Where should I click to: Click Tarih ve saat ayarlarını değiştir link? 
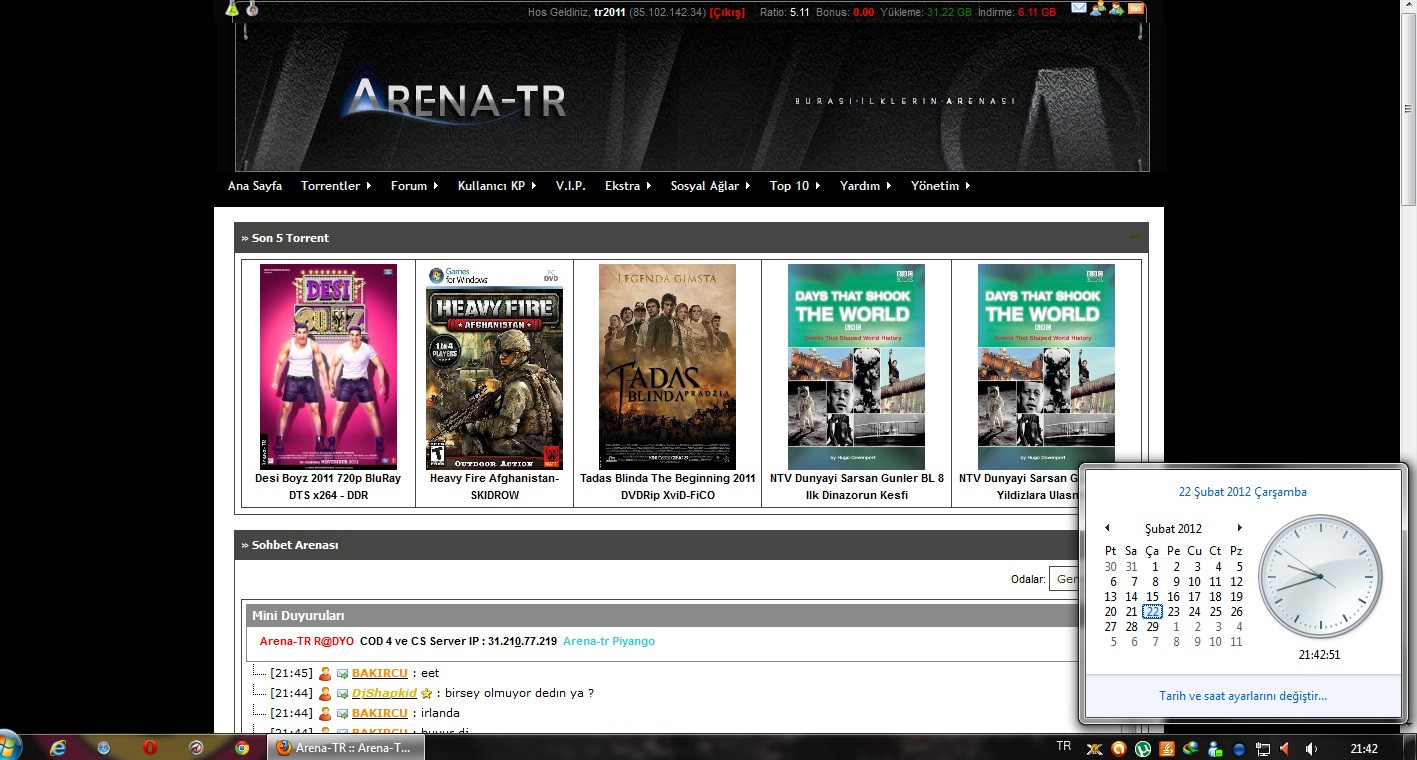pos(1243,696)
